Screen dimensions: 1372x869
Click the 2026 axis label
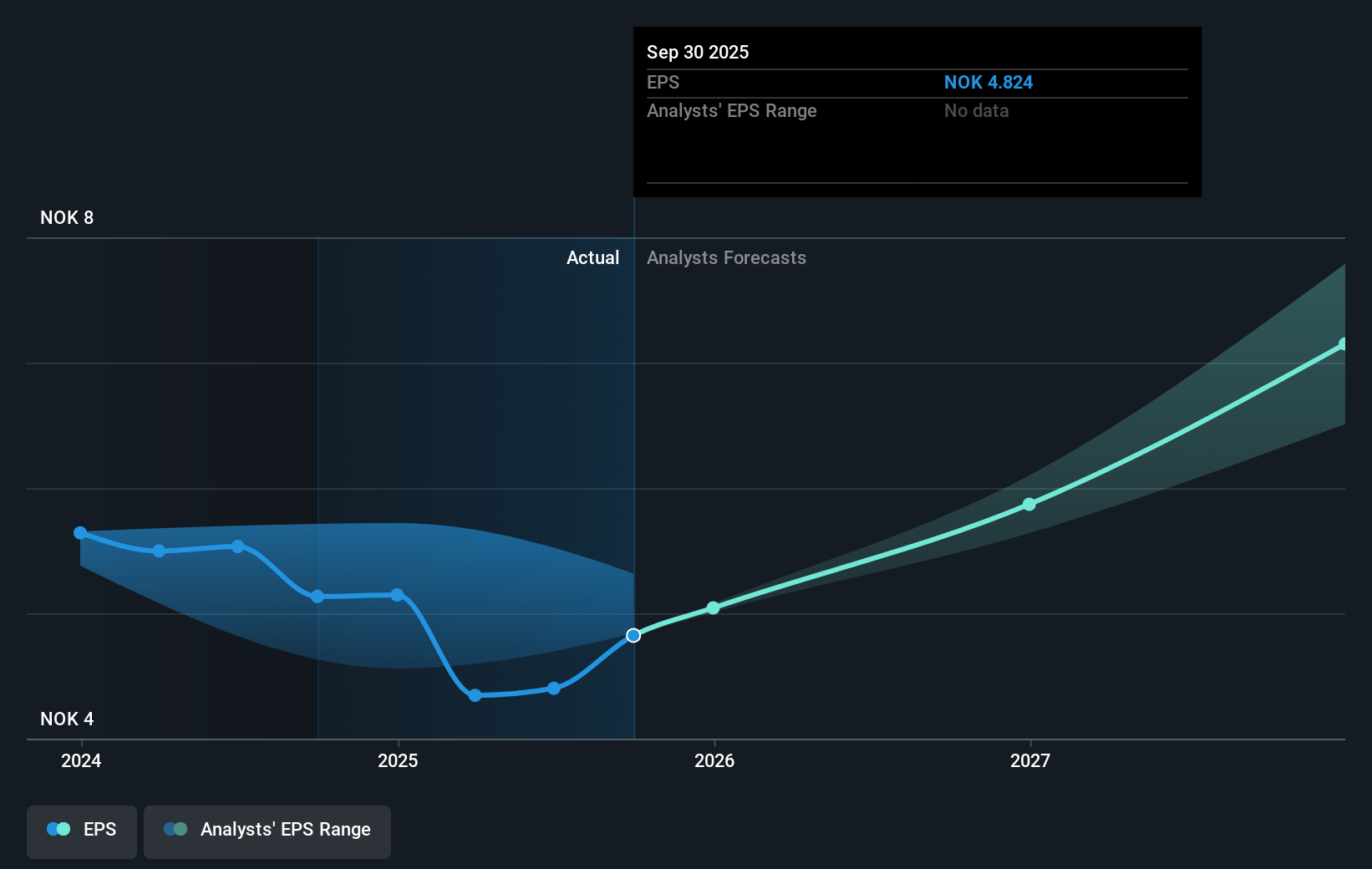tap(713, 761)
